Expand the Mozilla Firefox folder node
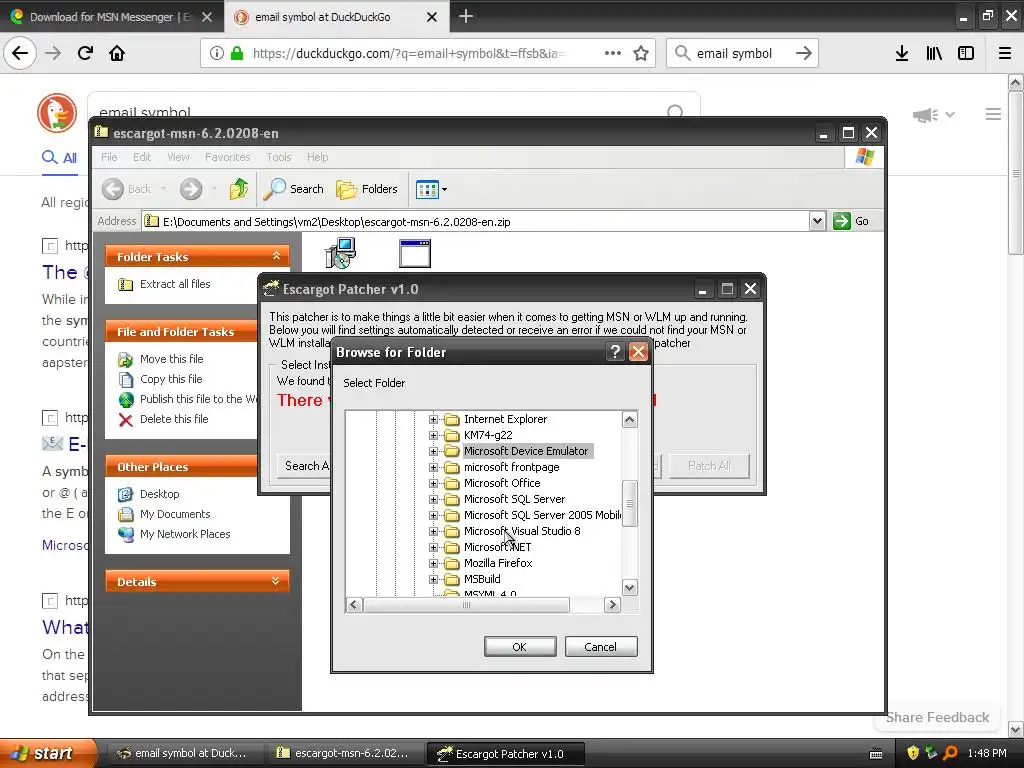Image resolution: width=1024 pixels, height=768 pixels. point(433,563)
